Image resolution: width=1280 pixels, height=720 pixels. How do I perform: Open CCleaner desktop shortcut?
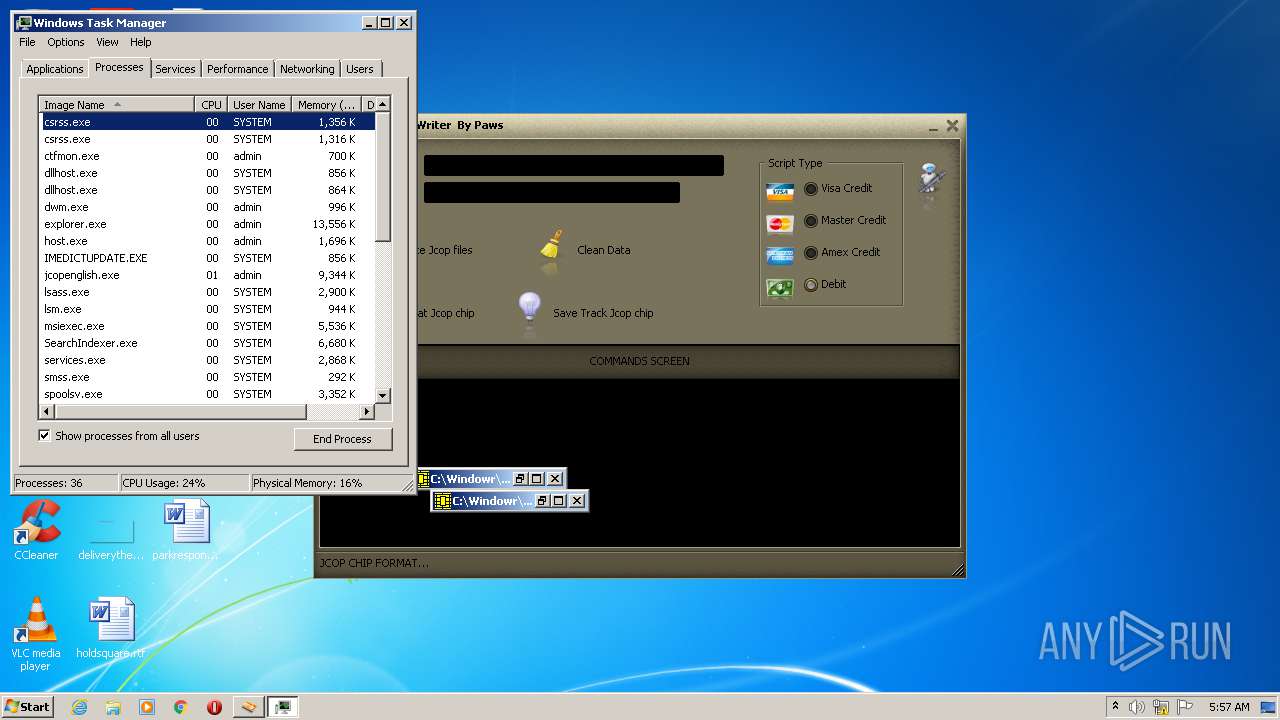point(36,529)
